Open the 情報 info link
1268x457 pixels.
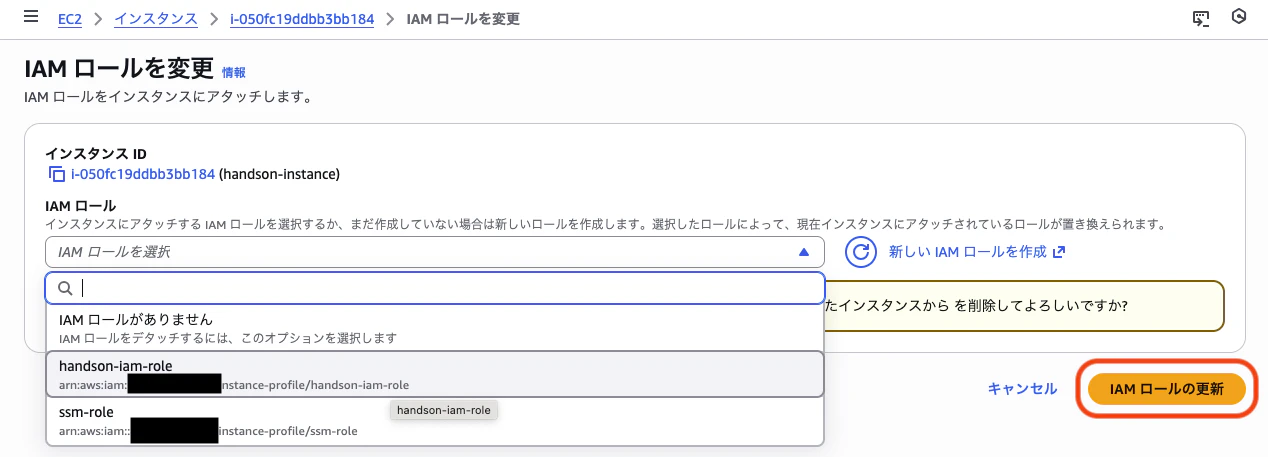[234, 72]
